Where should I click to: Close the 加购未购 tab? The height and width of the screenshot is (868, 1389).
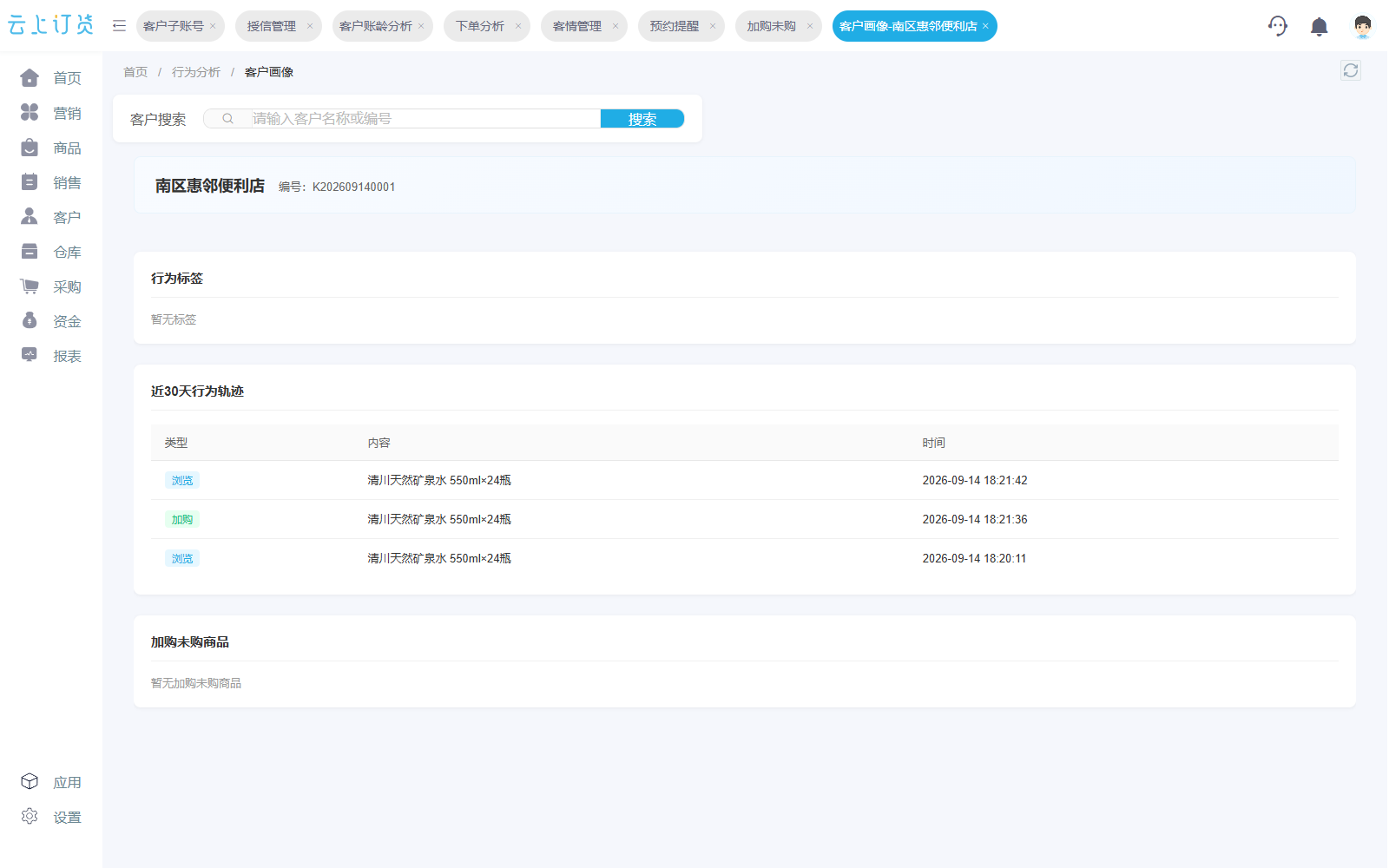810,26
